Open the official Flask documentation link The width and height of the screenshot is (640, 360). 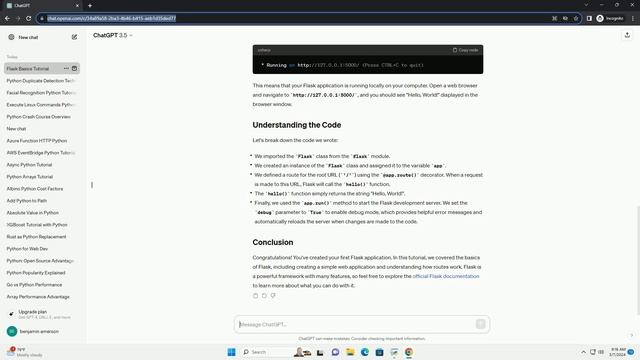point(446,276)
